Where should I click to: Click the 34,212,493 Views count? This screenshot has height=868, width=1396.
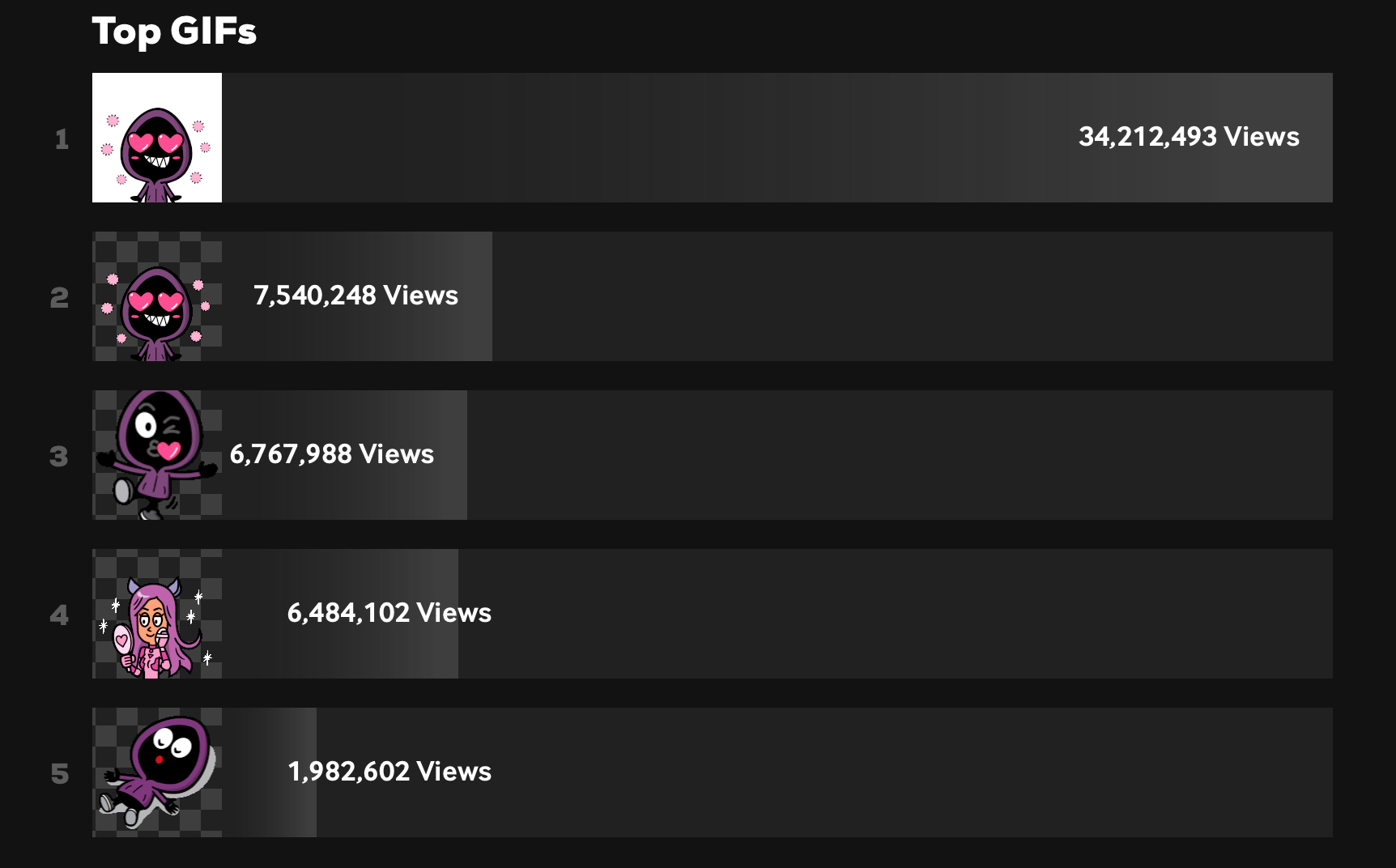tap(1188, 137)
